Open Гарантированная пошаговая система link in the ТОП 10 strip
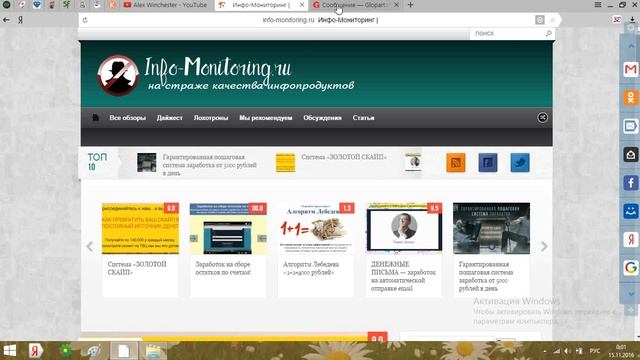This screenshot has height=360, width=640. [x=209, y=165]
